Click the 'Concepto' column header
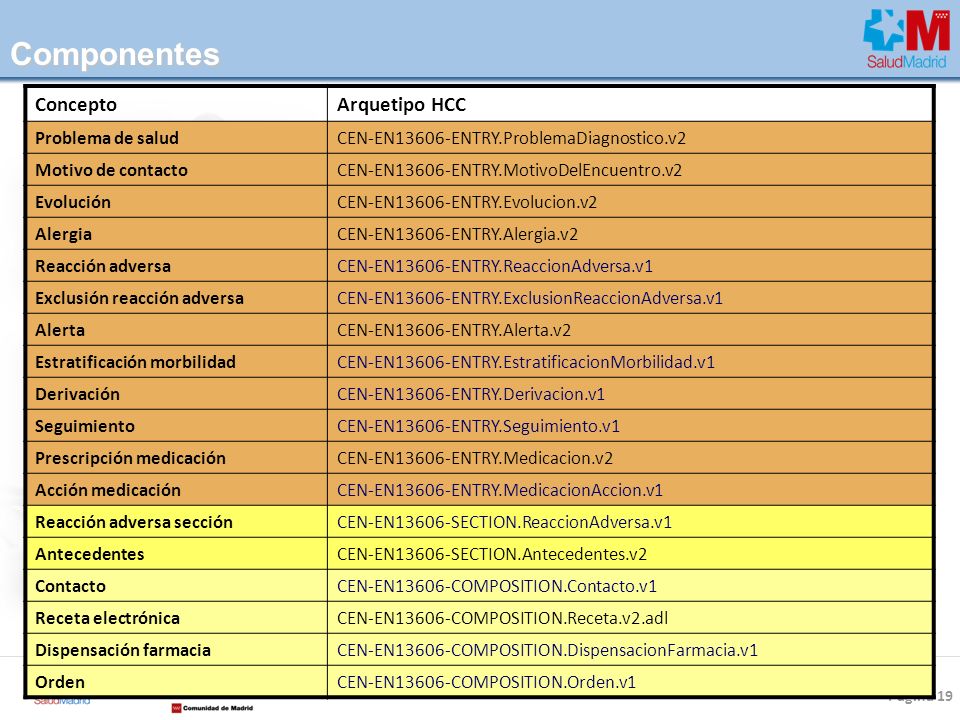Screen dimensions: 960x720 coord(177,105)
